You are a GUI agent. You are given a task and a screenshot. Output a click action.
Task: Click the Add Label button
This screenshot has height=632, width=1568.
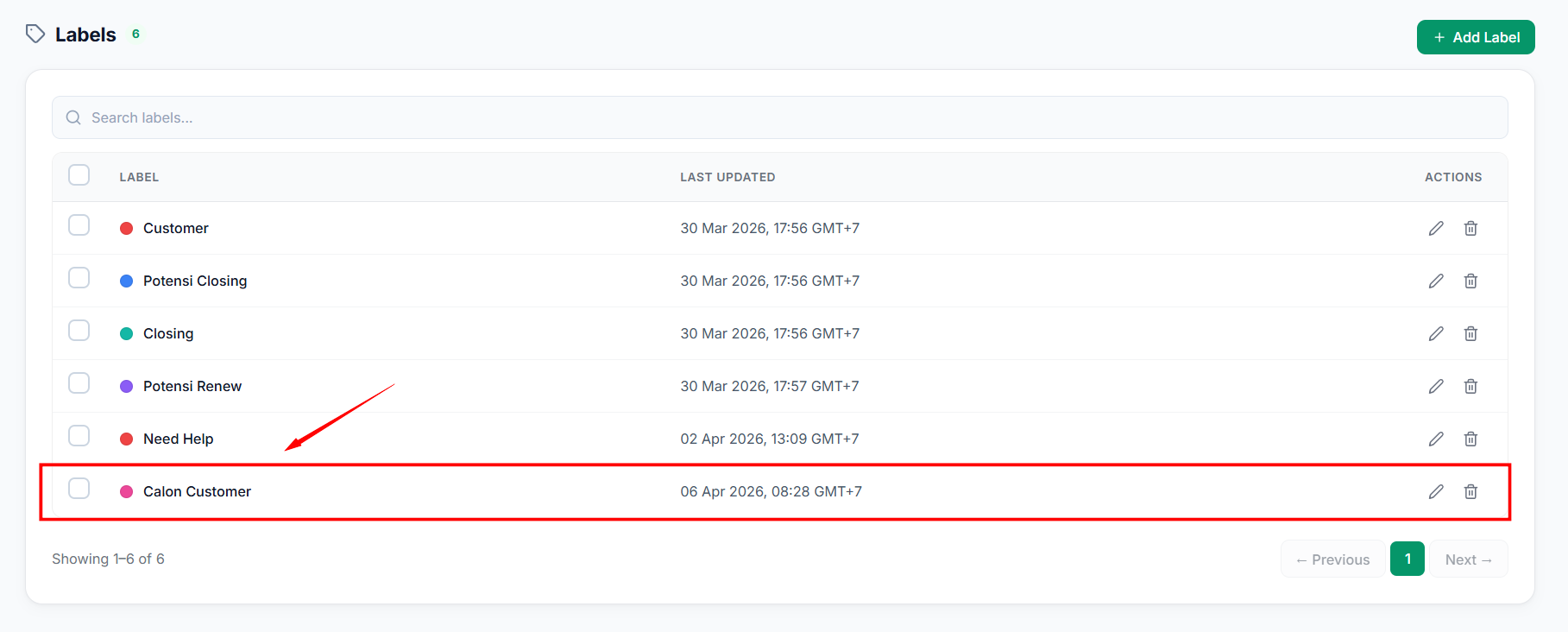[1476, 37]
